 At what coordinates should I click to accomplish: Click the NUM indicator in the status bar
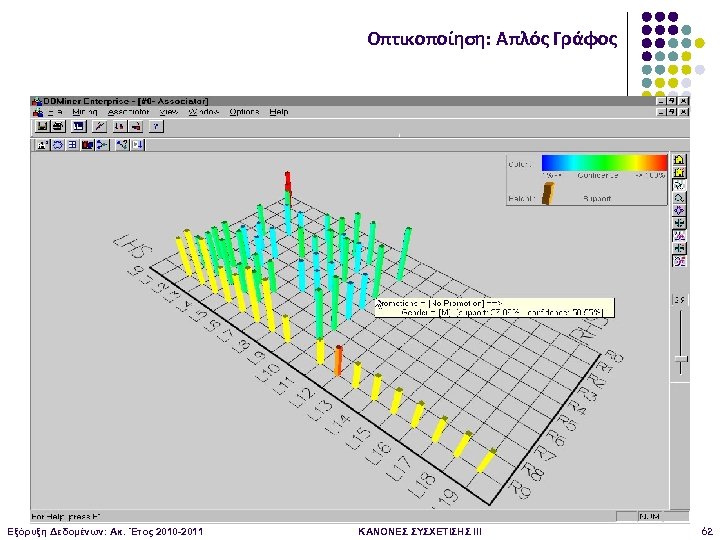tap(649, 517)
